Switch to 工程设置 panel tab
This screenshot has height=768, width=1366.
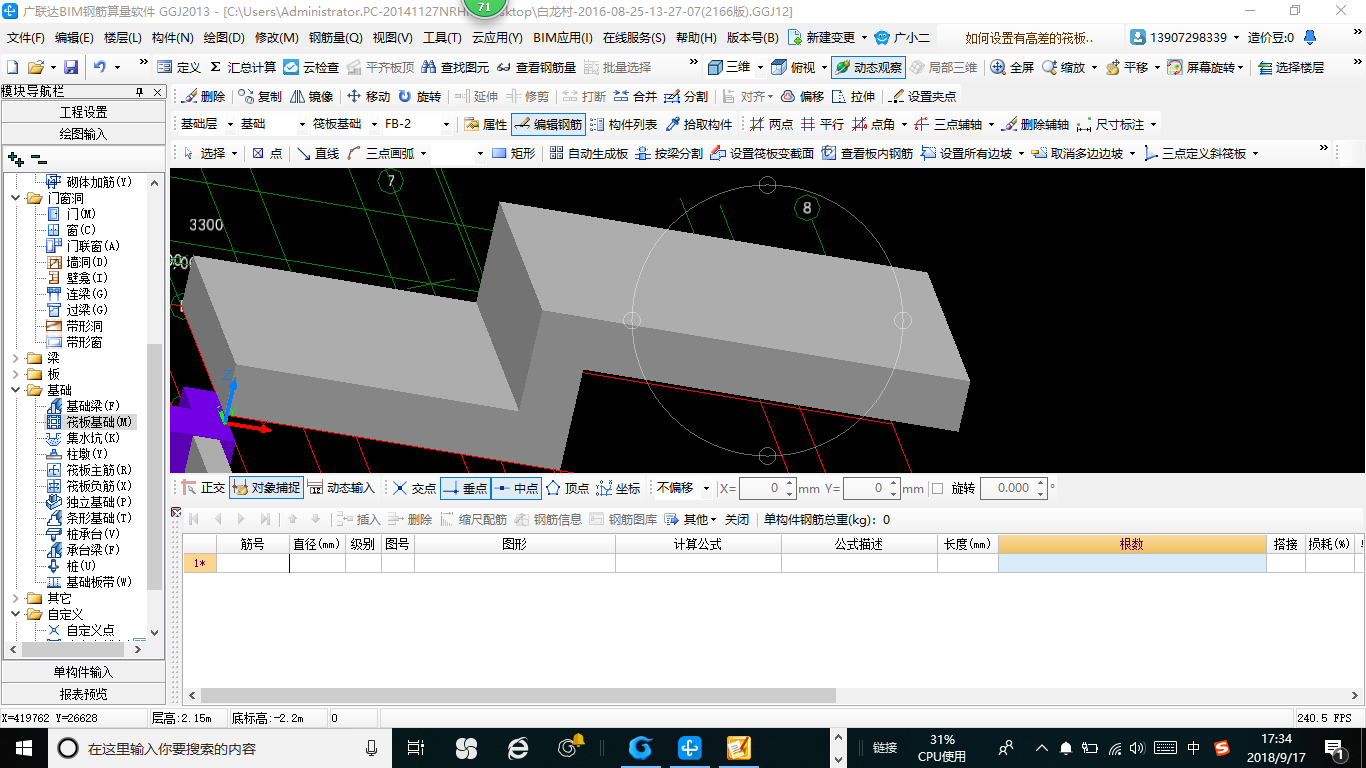(x=83, y=112)
